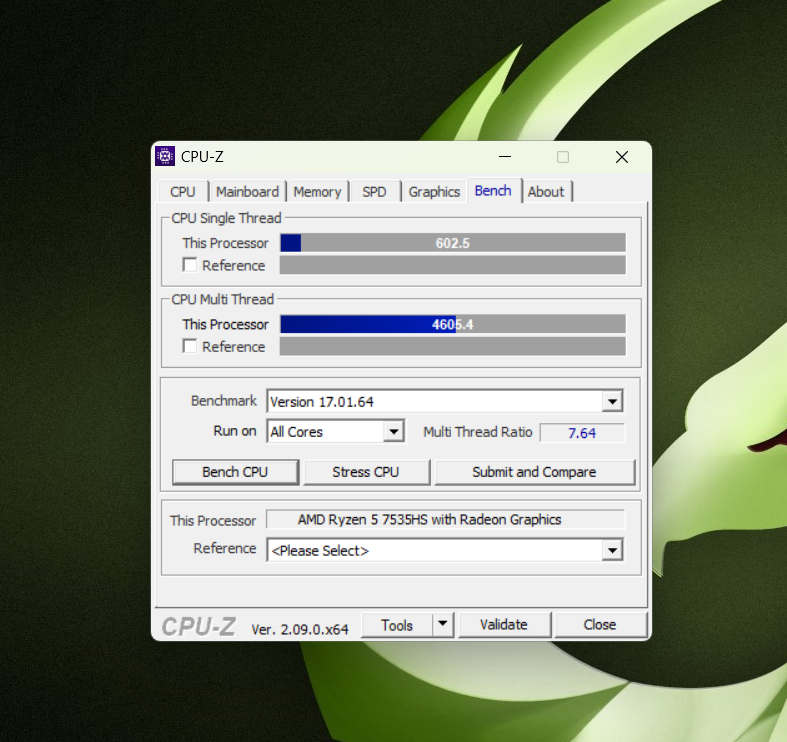The width and height of the screenshot is (787, 742).
Task: Open the Run on All Cores dropdown
Action: tap(394, 432)
